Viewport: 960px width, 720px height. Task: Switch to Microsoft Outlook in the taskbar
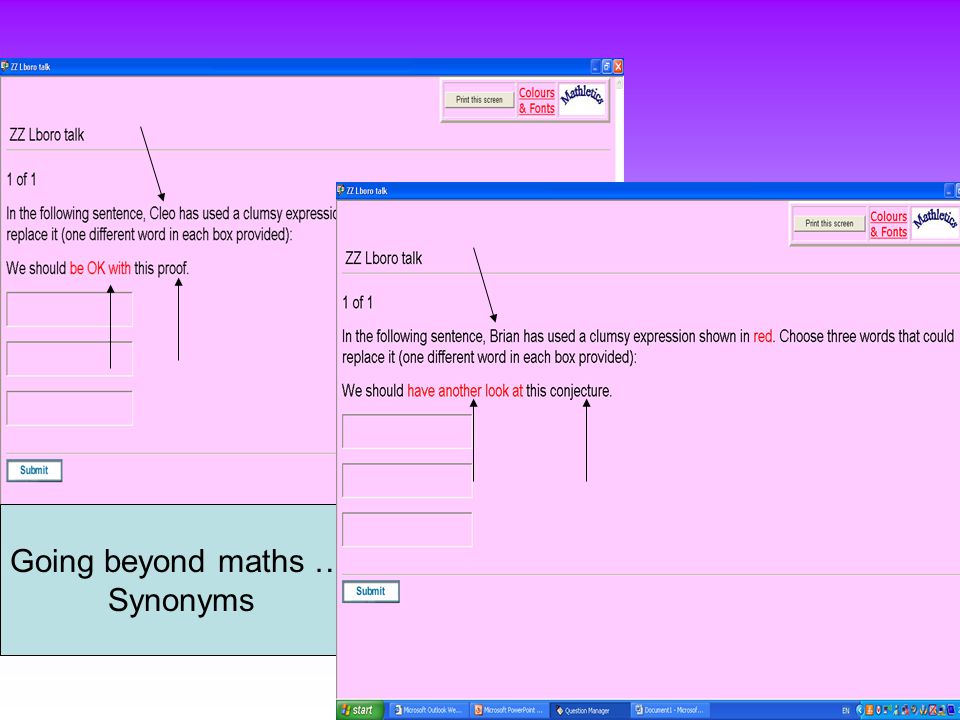coord(427,710)
